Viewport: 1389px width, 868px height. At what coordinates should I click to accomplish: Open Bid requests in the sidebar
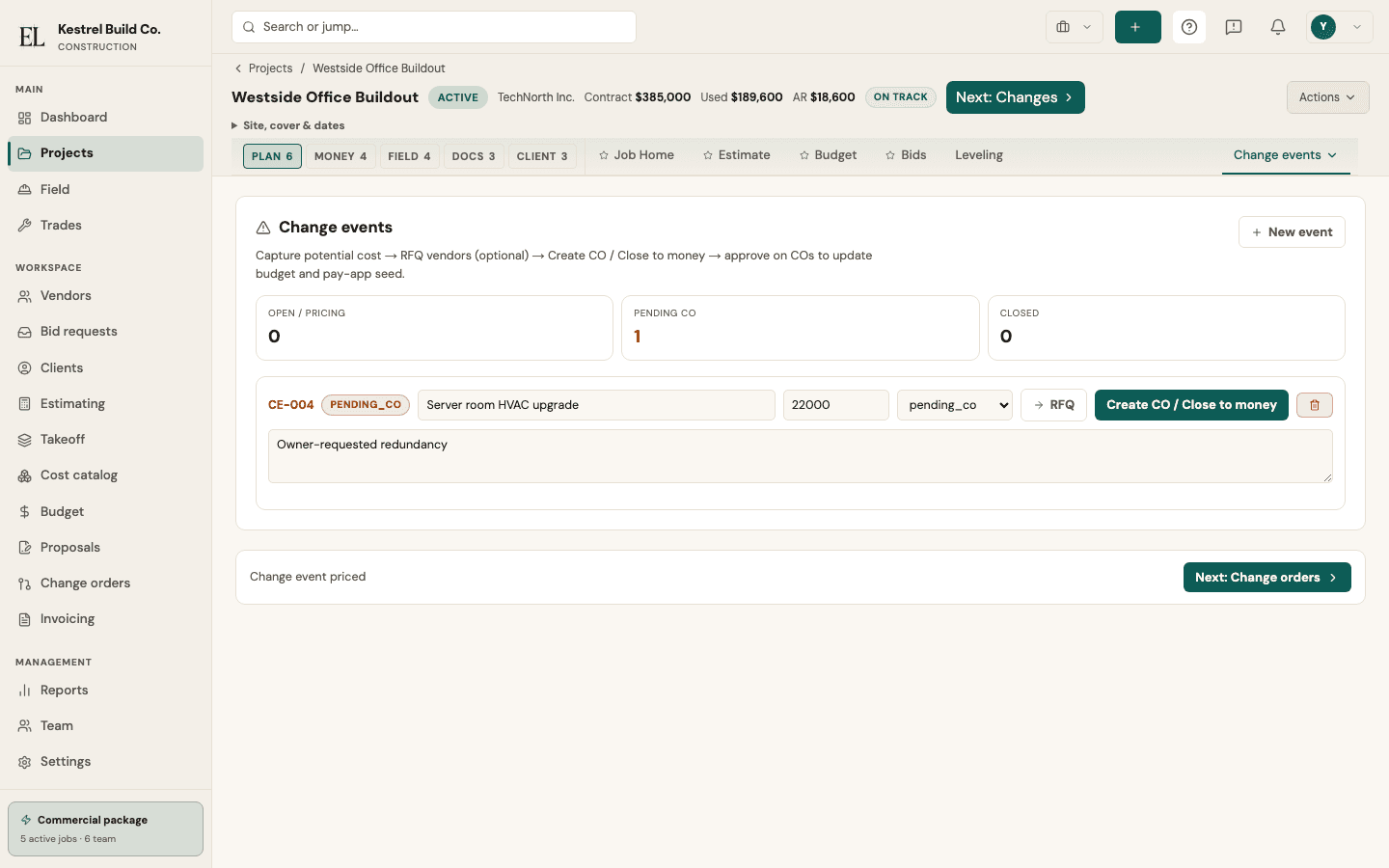(106, 332)
